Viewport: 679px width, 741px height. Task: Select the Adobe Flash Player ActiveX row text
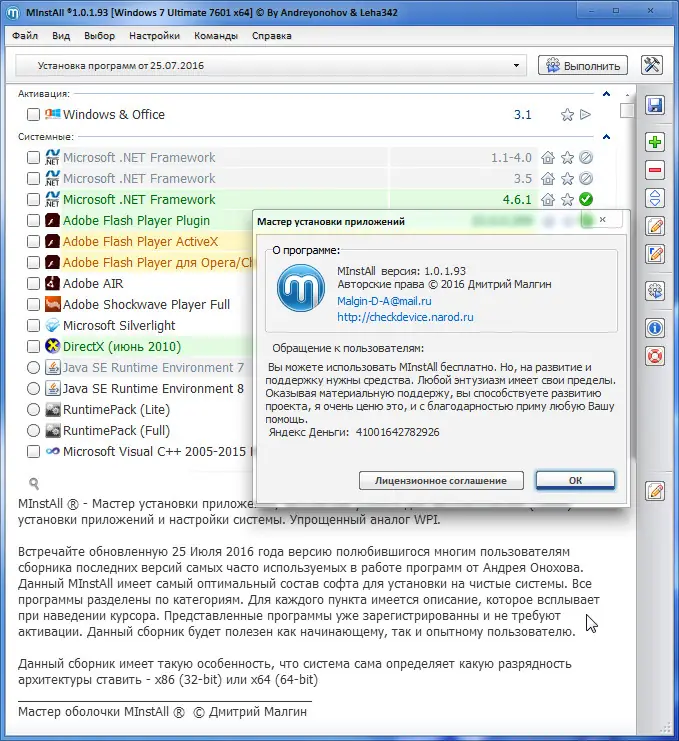(x=140, y=241)
